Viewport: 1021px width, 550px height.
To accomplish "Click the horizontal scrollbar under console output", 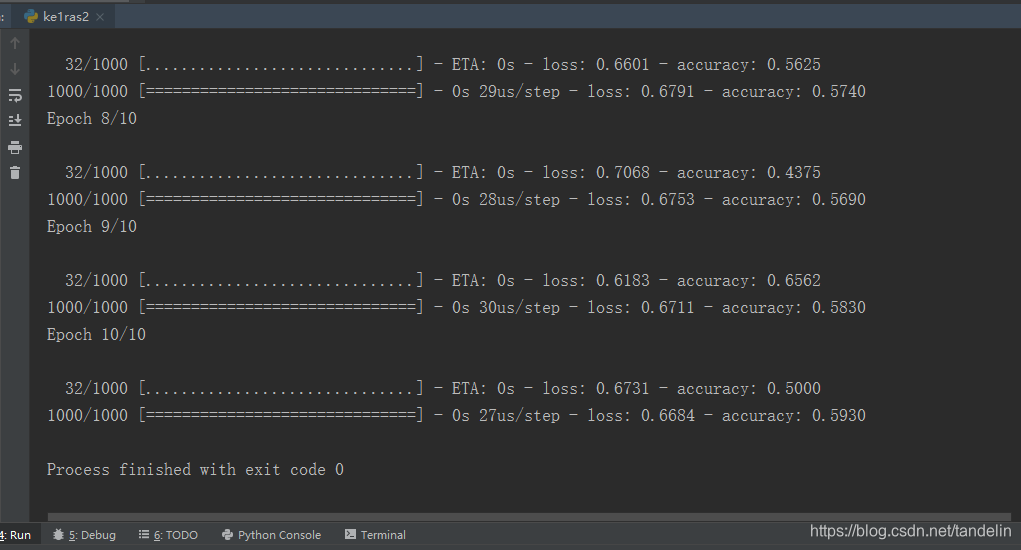I will (529, 517).
